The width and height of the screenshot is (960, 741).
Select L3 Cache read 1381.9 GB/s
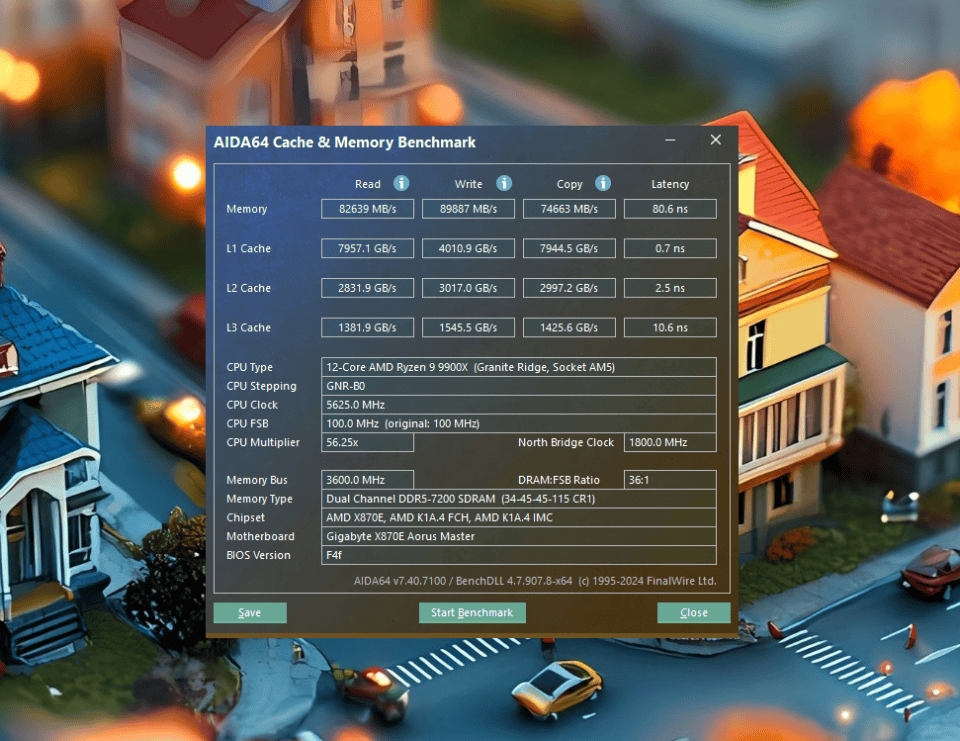coord(367,328)
